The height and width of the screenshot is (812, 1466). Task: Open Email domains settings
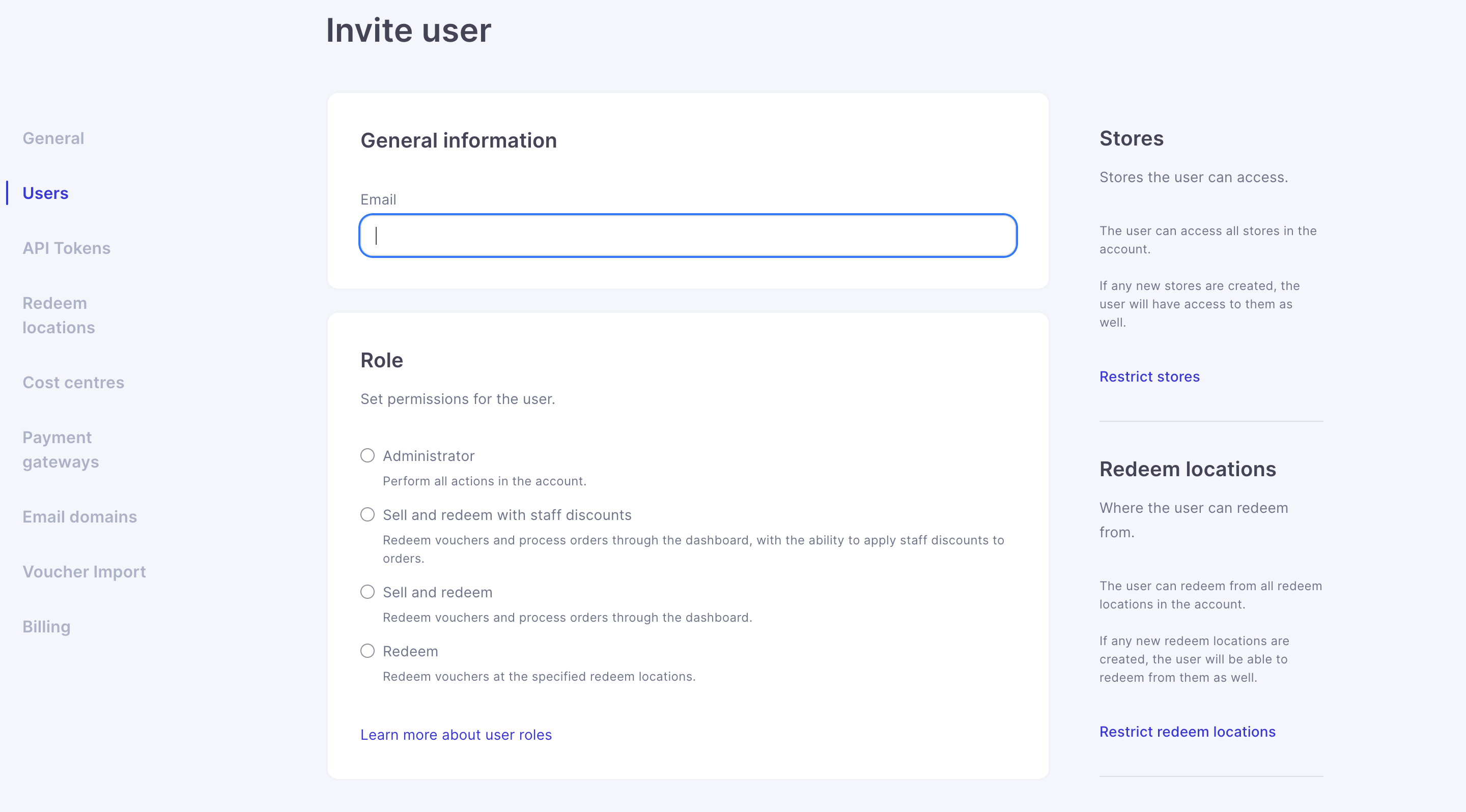[x=80, y=516]
